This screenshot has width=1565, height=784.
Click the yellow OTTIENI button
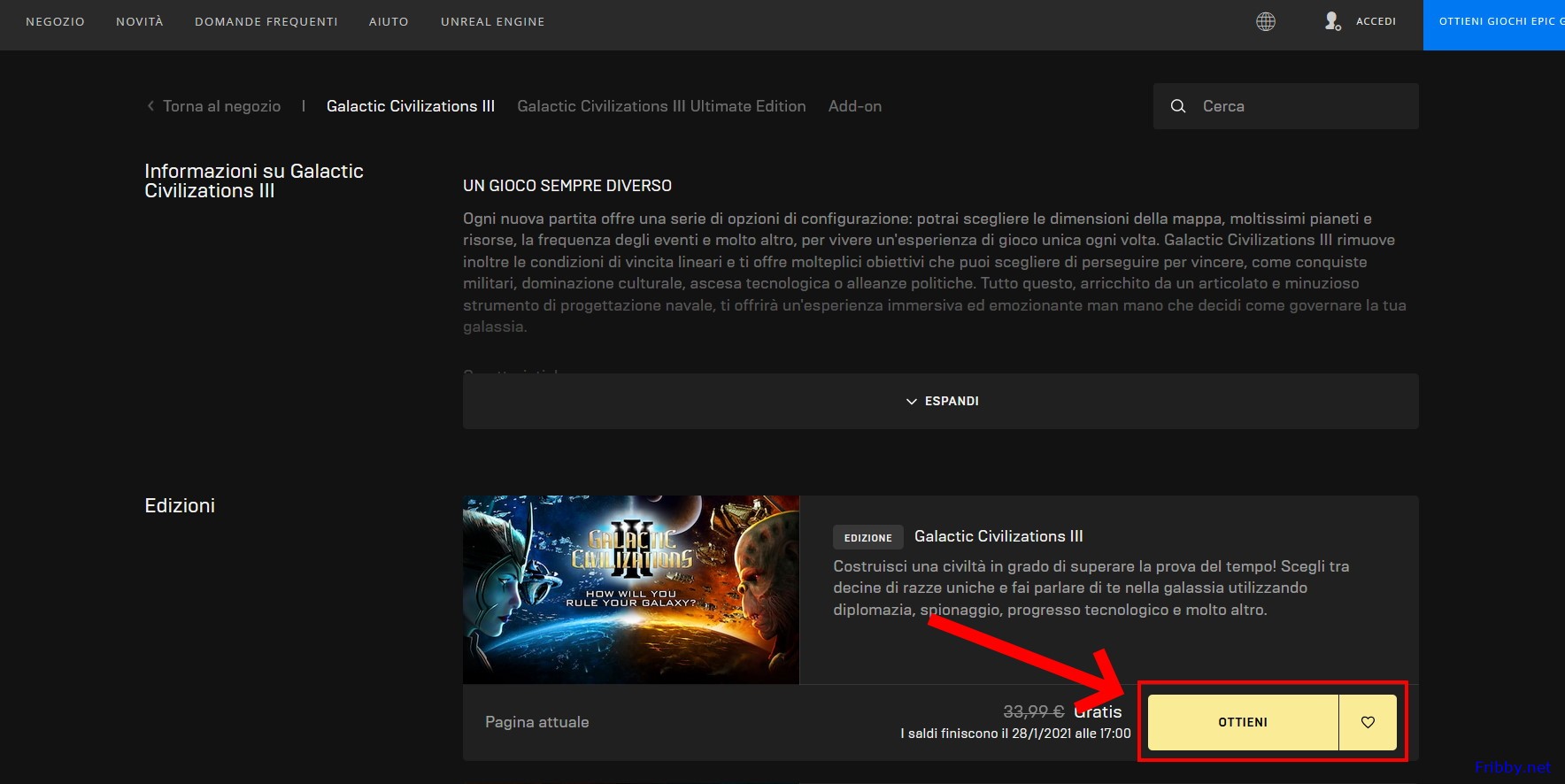pos(1243,722)
